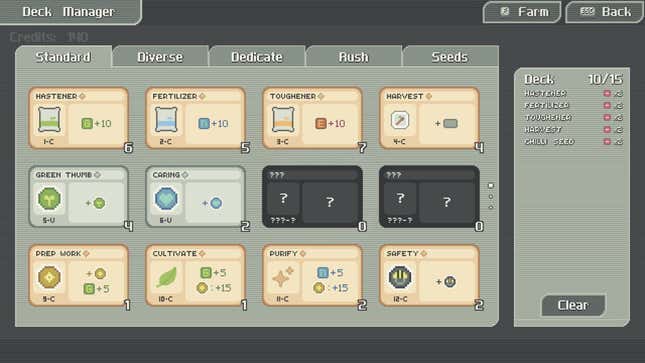Click the Hastener card's green field icon
The height and width of the screenshot is (363, 645).
pos(49,120)
